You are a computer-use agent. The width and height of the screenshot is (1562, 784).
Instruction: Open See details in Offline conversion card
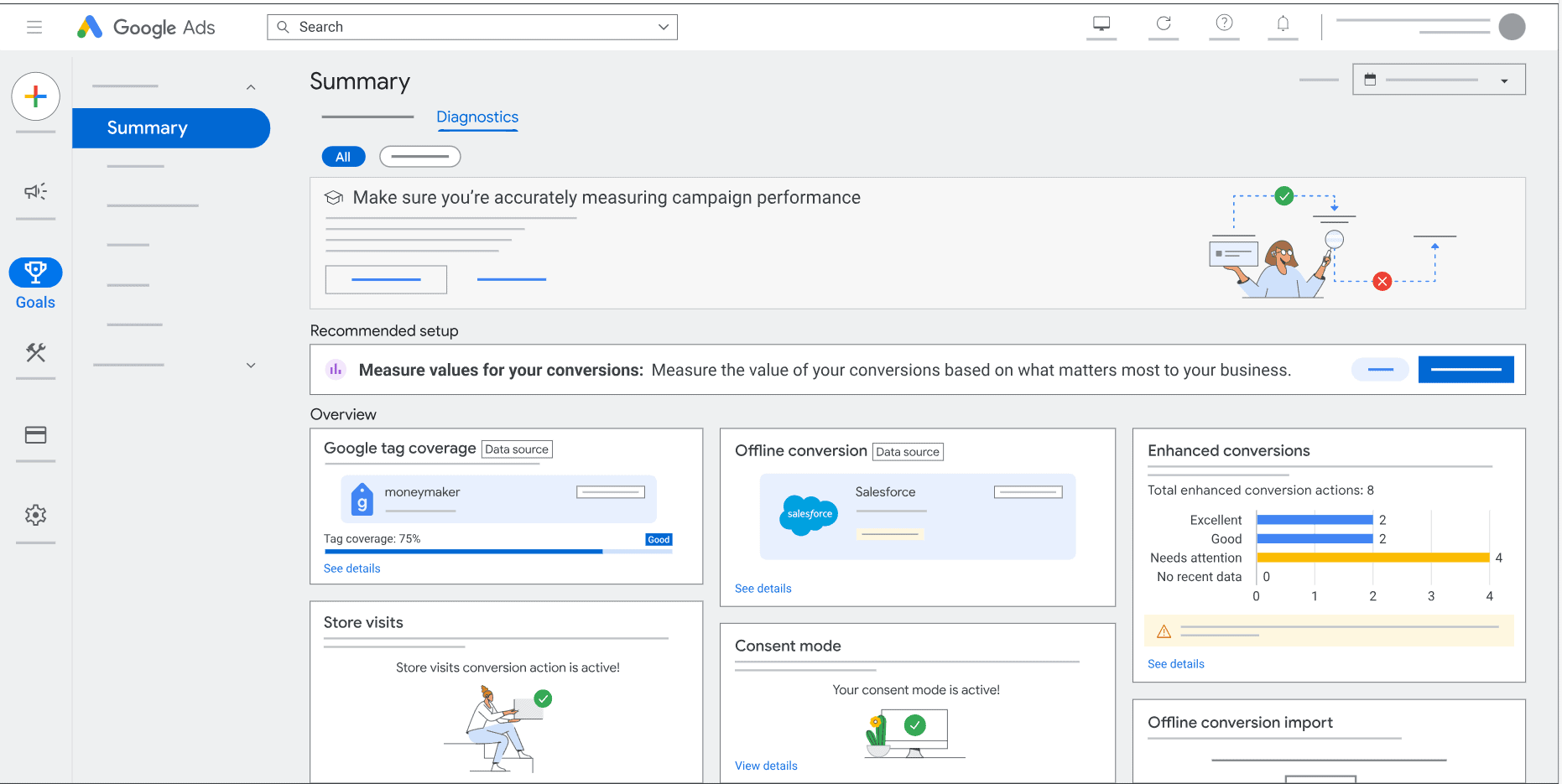(763, 589)
